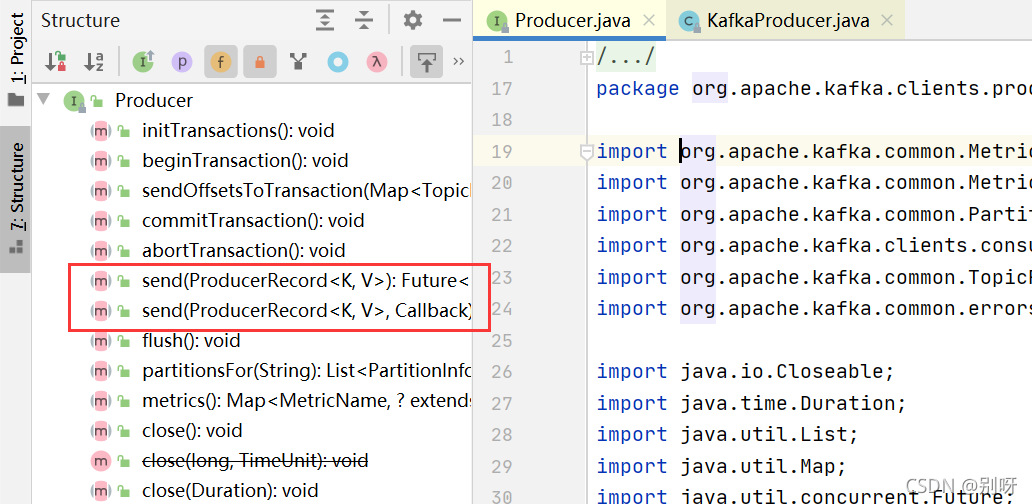Open the 1: Project tool window tab

(x=16, y=61)
